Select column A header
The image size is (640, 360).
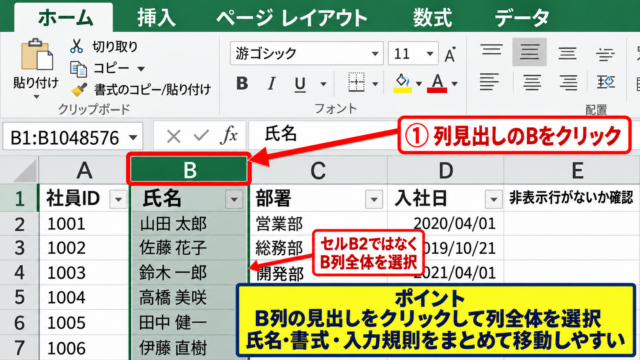tap(84, 170)
